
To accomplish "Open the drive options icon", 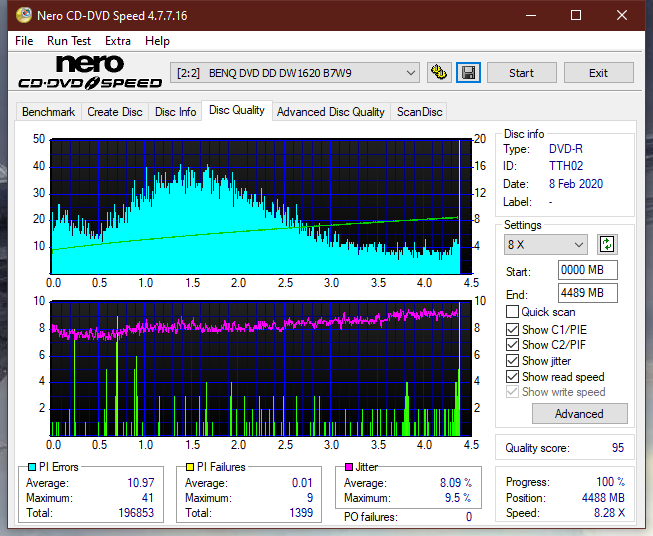I will pyautogui.click(x=439, y=73).
